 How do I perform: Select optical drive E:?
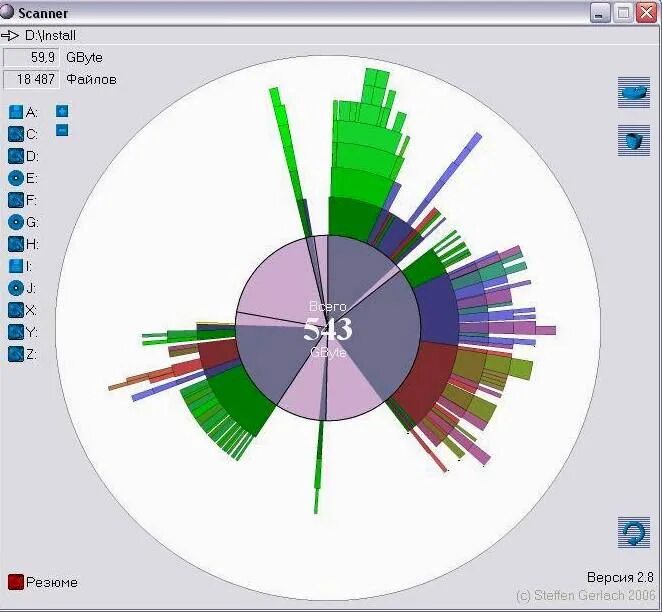click(16, 178)
